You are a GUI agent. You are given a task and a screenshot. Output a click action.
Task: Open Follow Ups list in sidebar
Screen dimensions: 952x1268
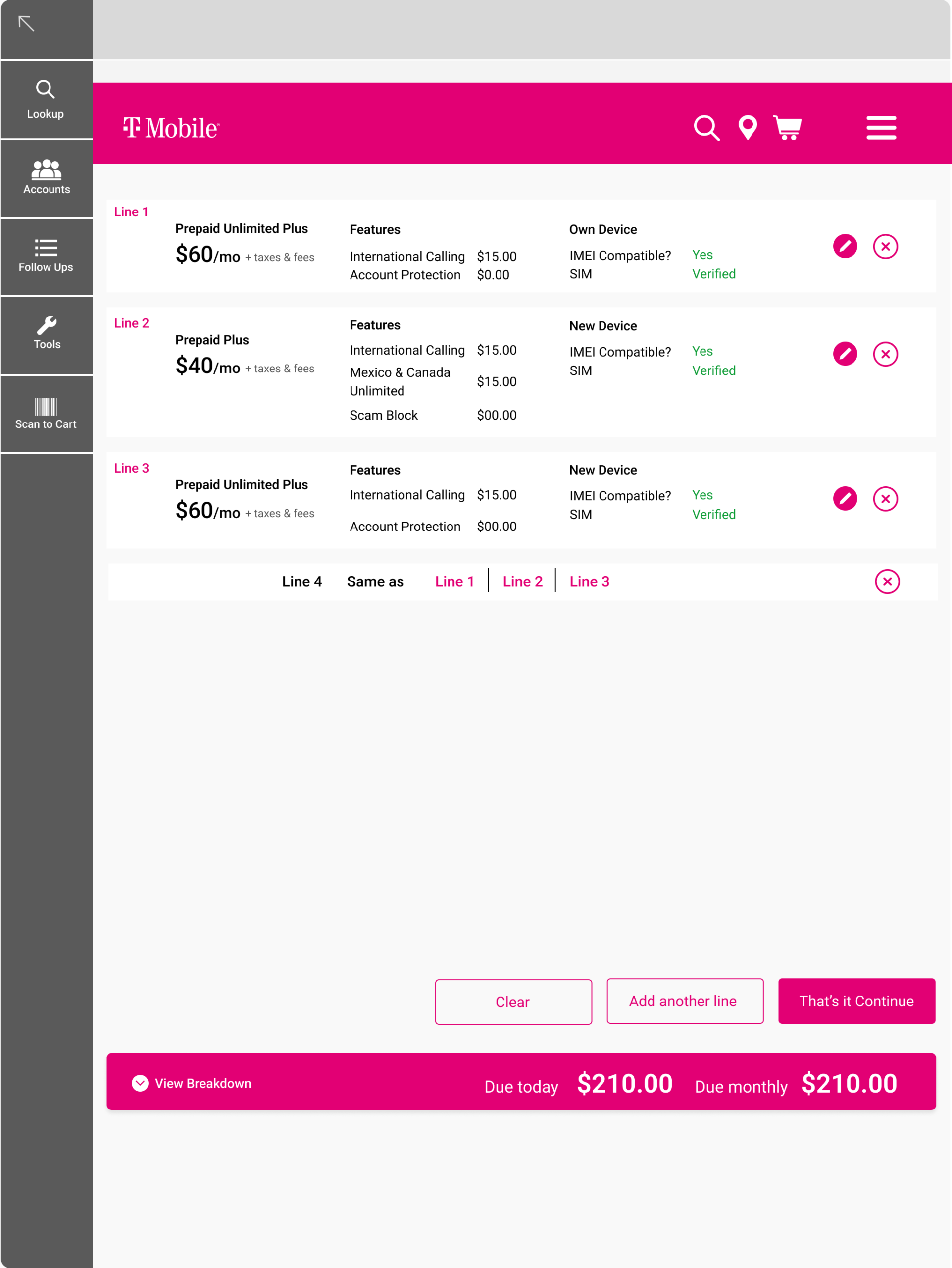(46, 256)
